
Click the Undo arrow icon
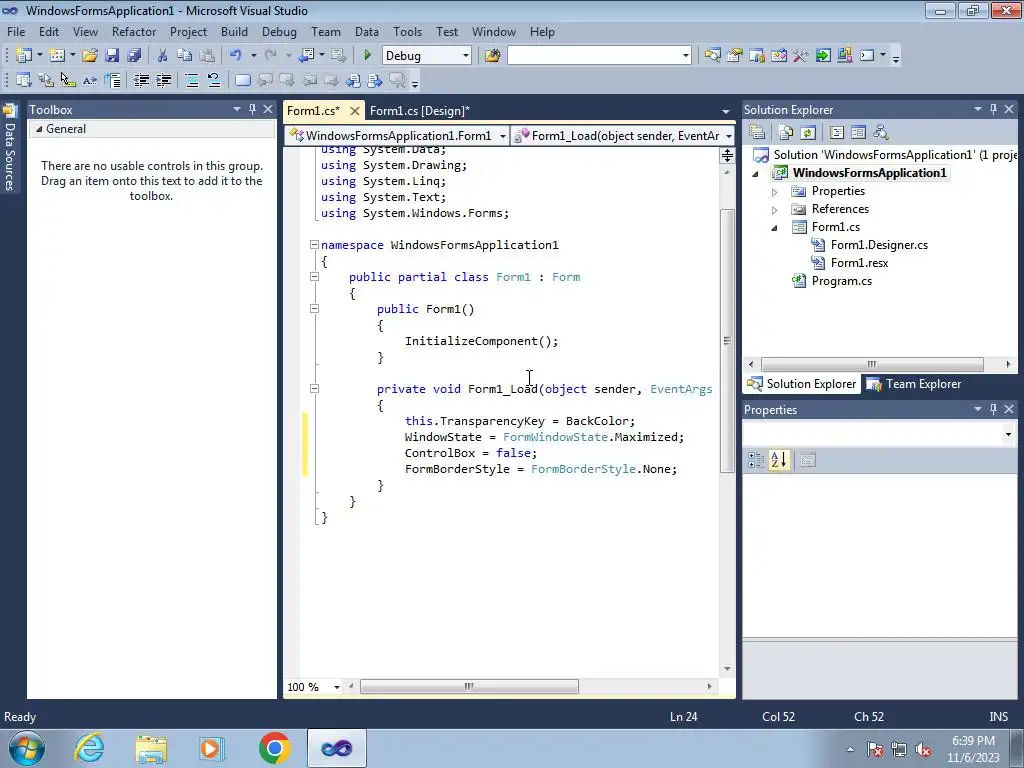236,56
